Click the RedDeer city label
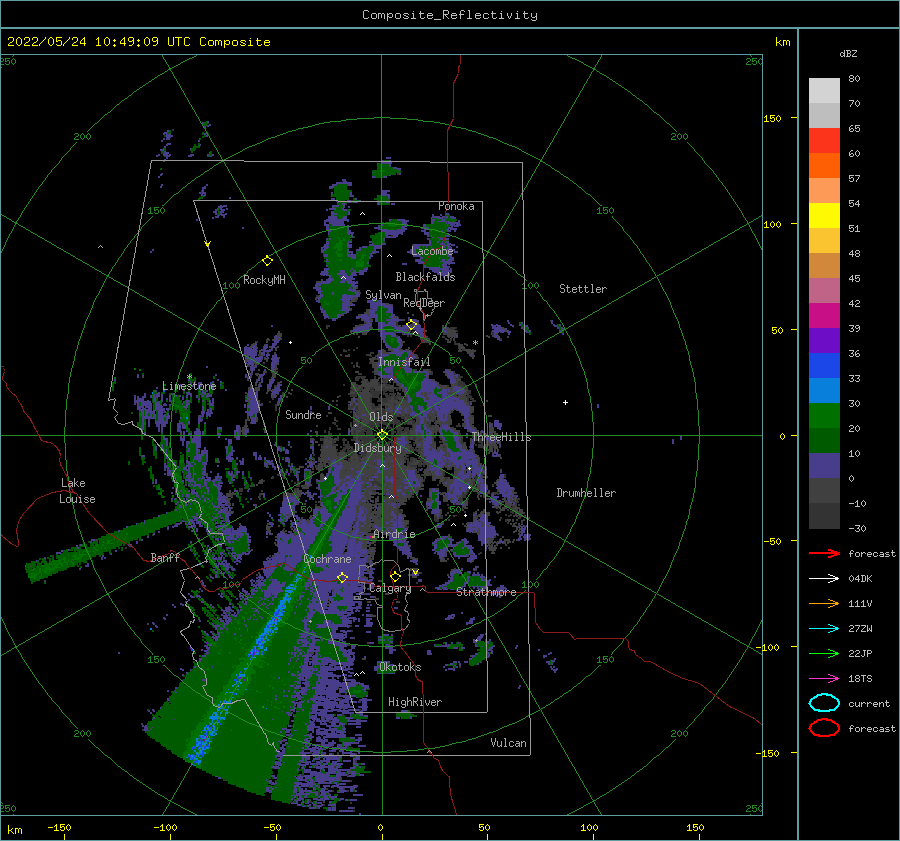900x841 pixels. tap(424, 303)
